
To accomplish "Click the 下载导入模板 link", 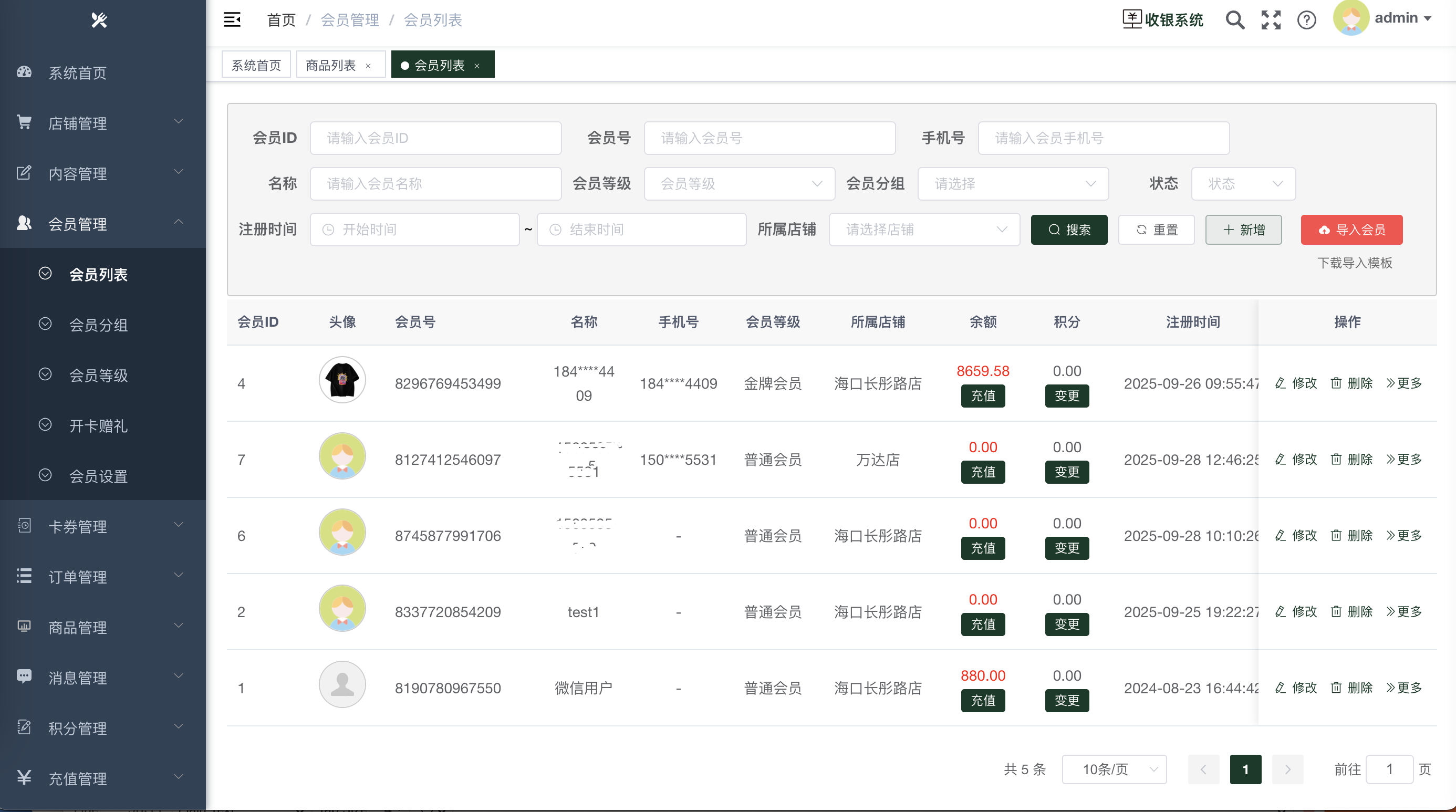I will (x=1354, y=263).
